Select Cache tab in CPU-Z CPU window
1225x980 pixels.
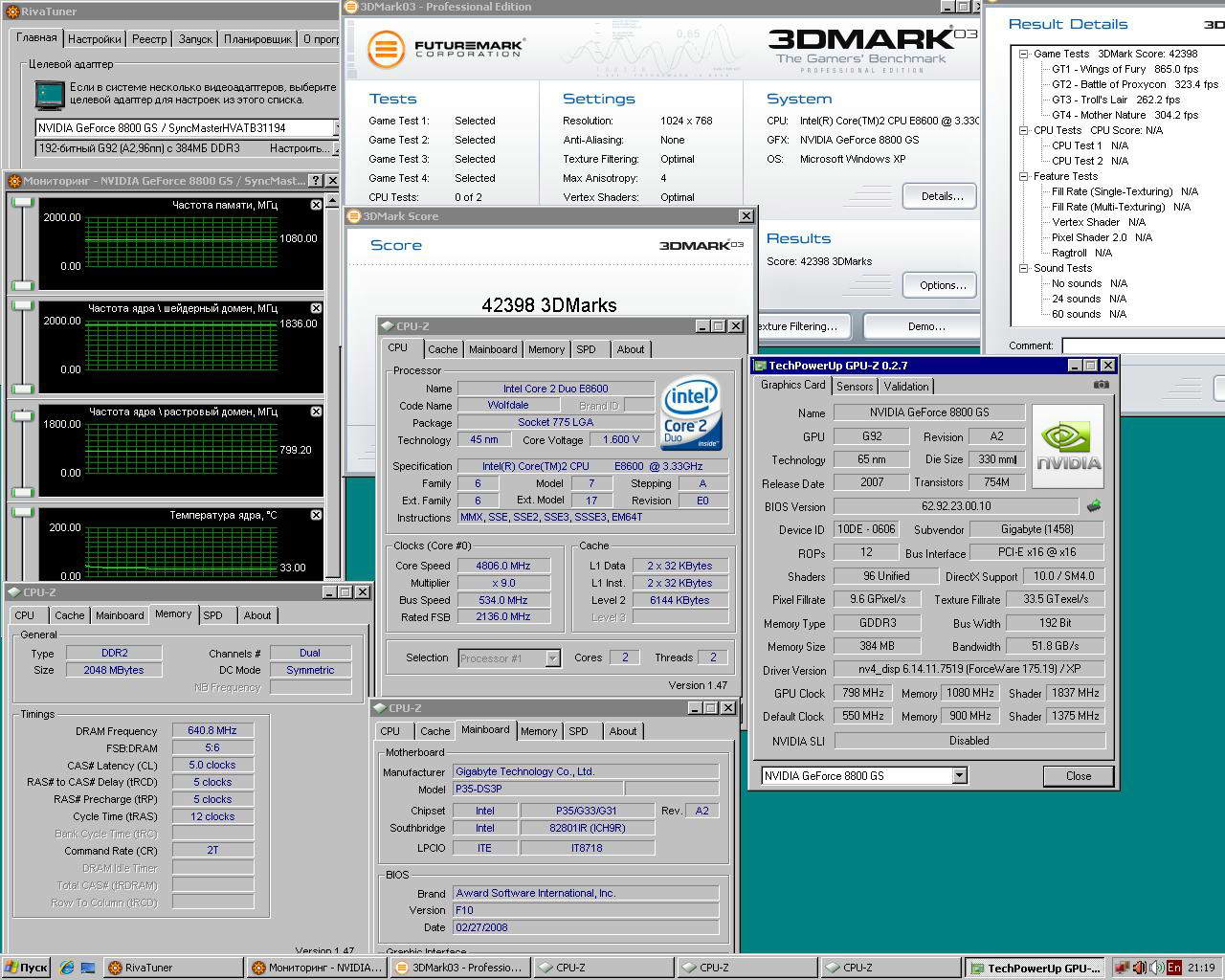[x=443, y=349]
